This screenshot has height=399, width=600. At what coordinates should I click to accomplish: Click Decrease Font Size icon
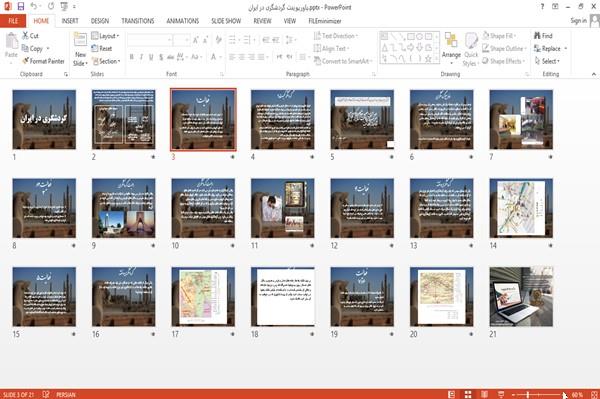coord(205,39)
